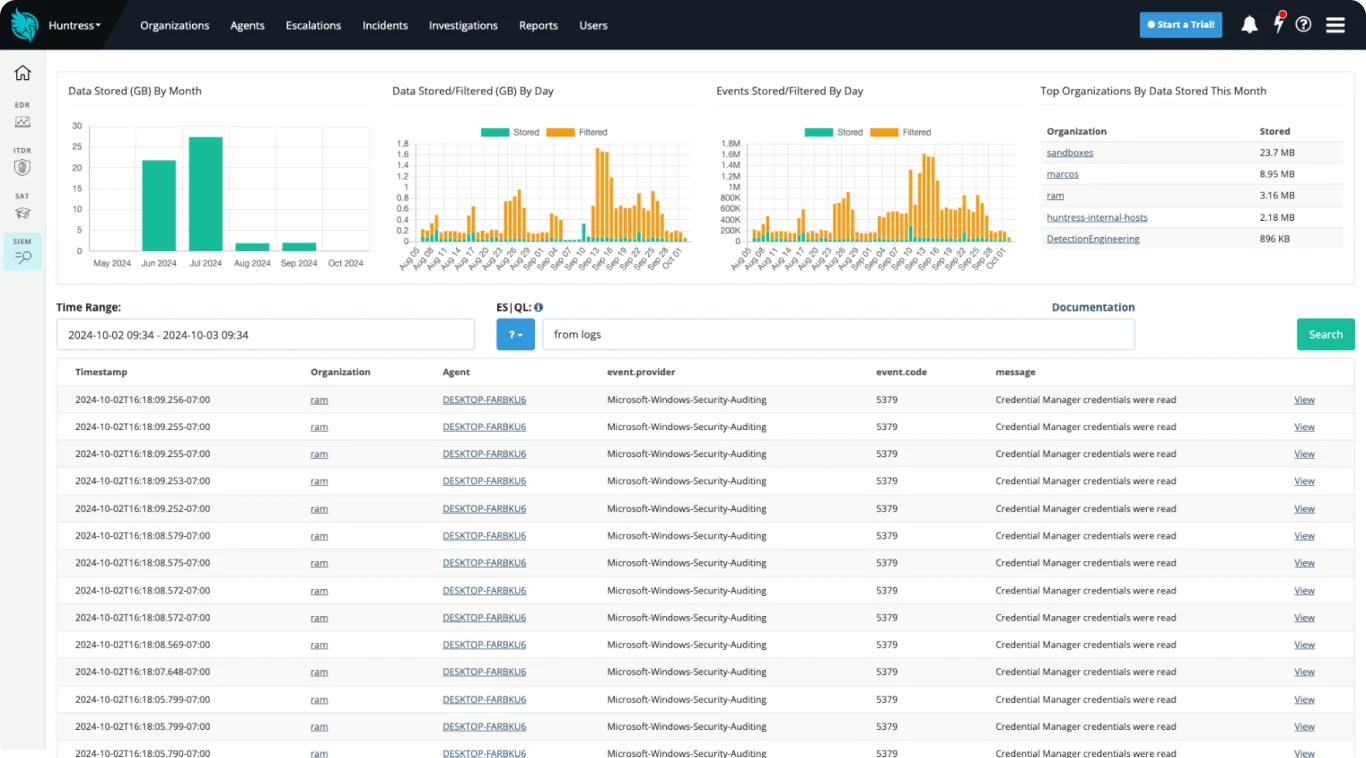Open the Time Range picker field
Screen dimensions: 1366x758
[265, 334]
